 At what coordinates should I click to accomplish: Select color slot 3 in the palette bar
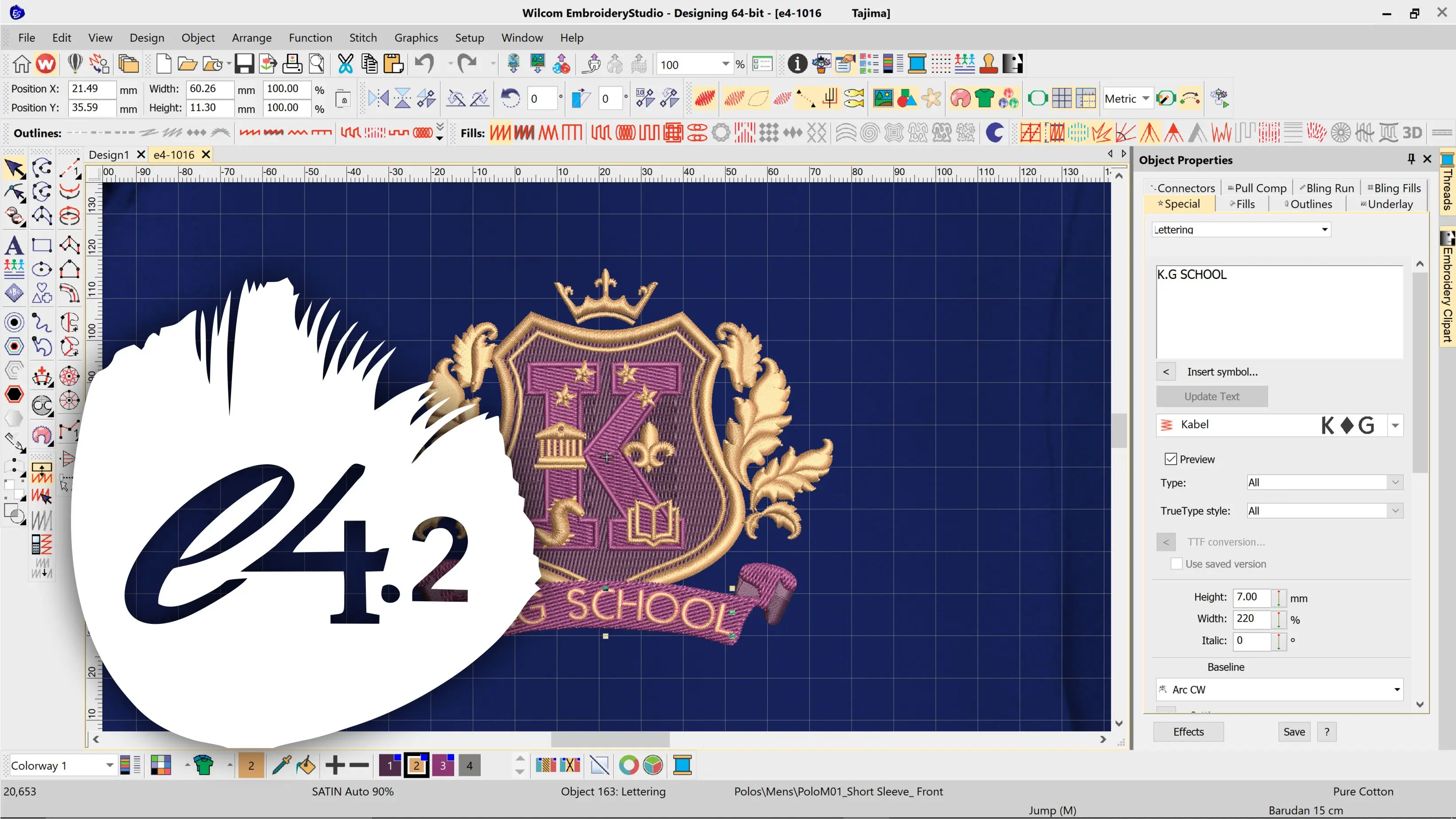tap(443, 765)
